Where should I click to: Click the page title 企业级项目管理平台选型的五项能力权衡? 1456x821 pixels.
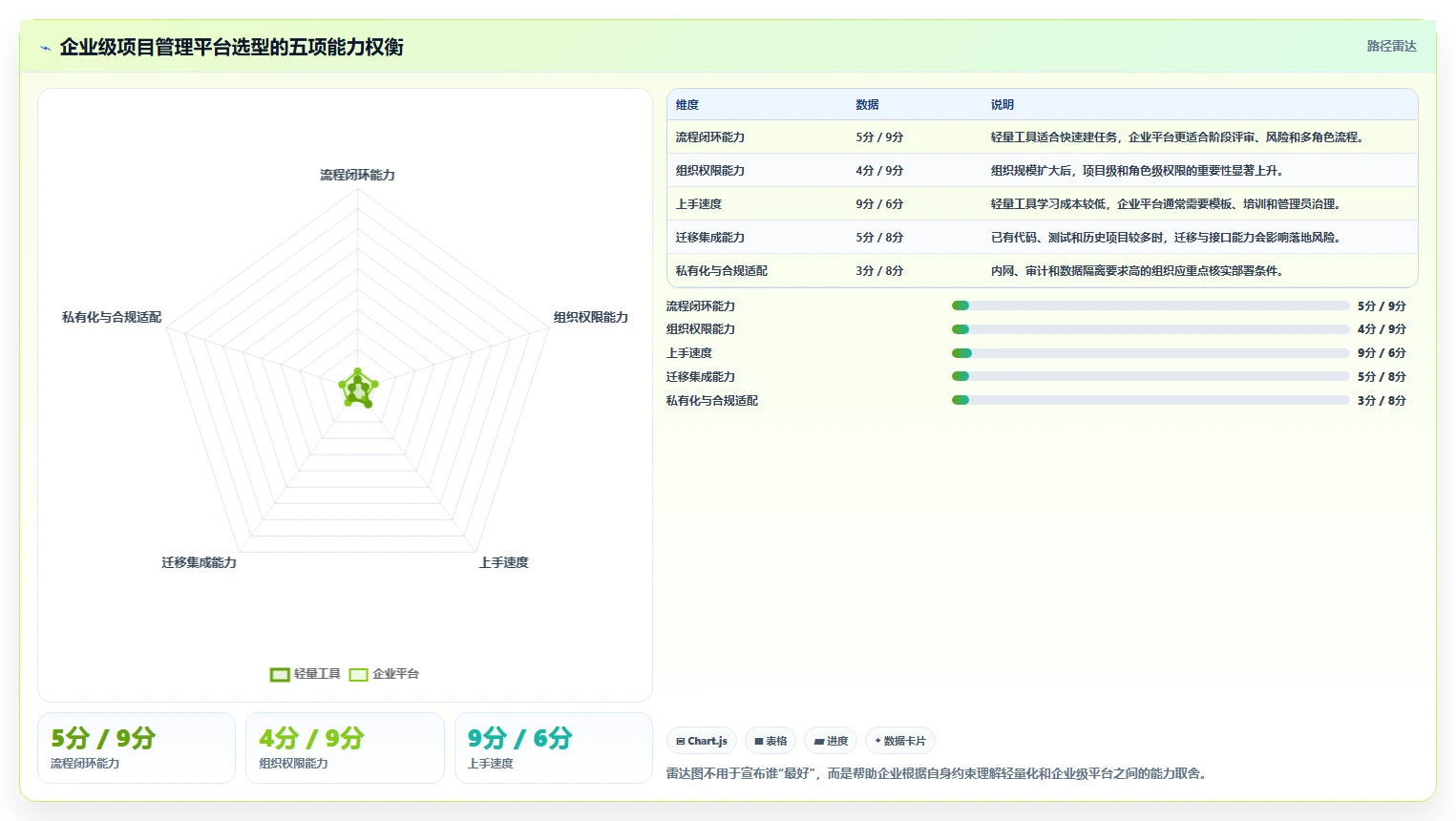[x=231, y=47]
